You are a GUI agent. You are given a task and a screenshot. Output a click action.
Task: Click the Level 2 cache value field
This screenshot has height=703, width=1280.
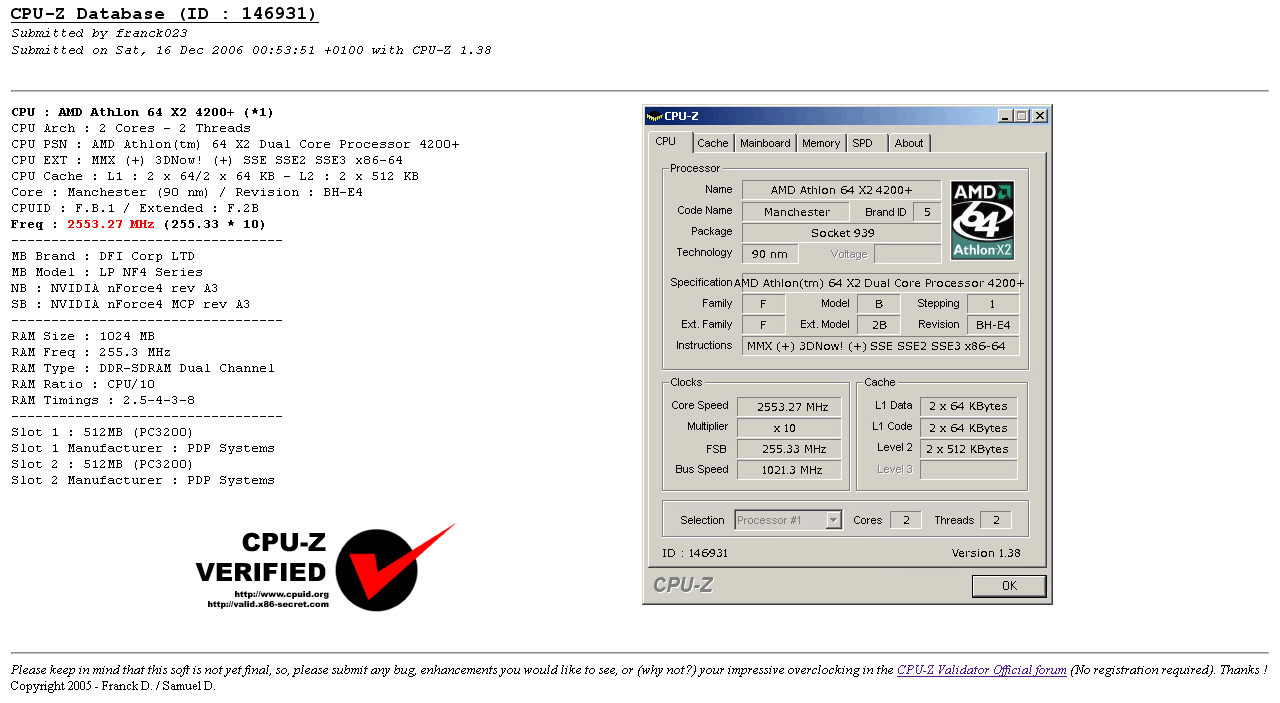(968, 449)
